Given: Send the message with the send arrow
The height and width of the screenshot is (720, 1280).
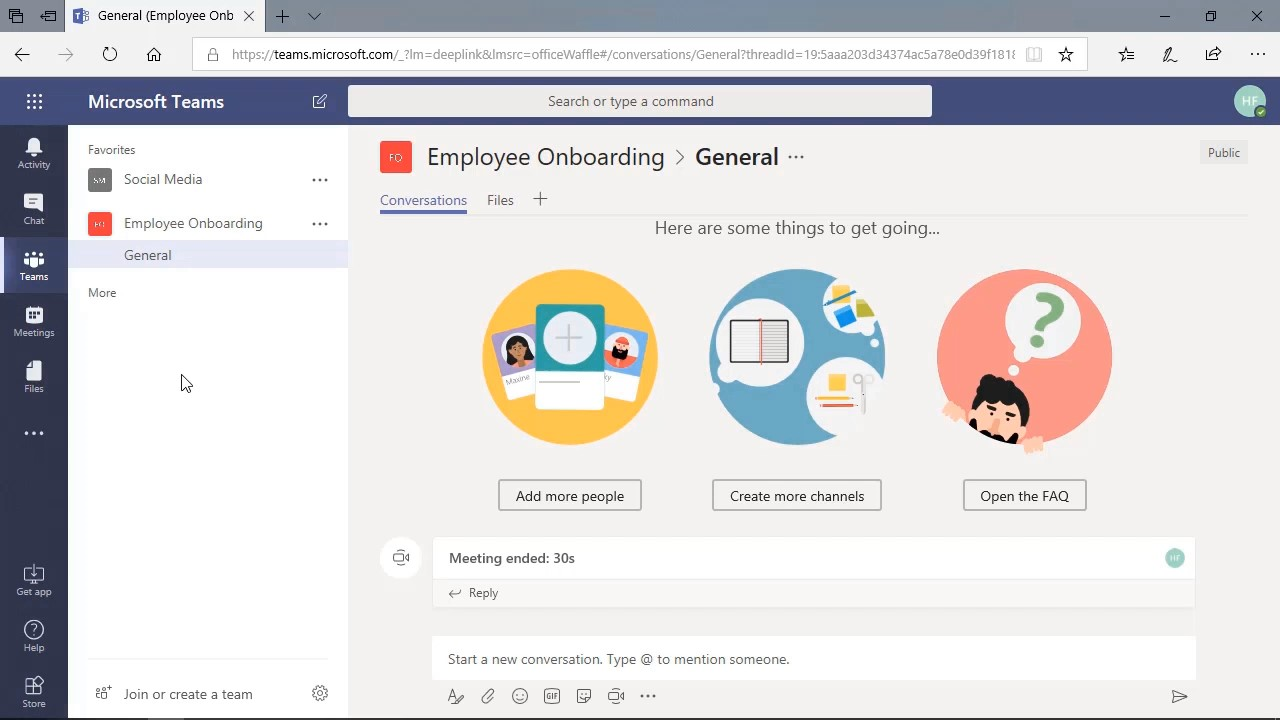Looking at the screenshot, I should (1179, 696).
